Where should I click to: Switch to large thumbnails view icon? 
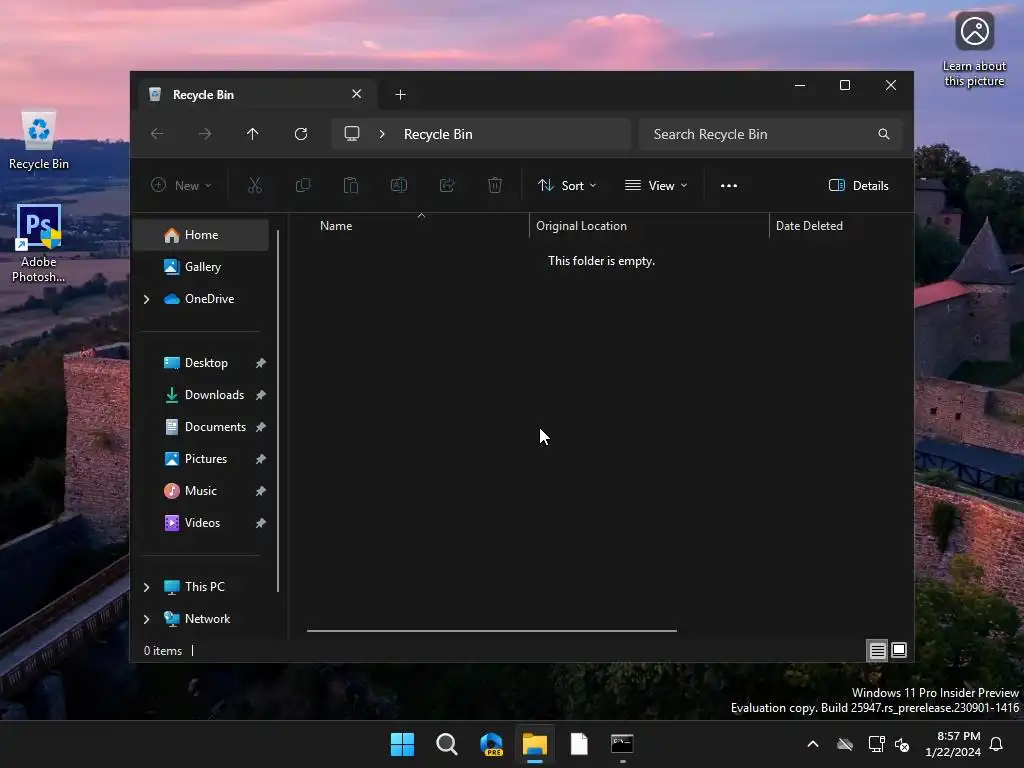click(899, 650)
